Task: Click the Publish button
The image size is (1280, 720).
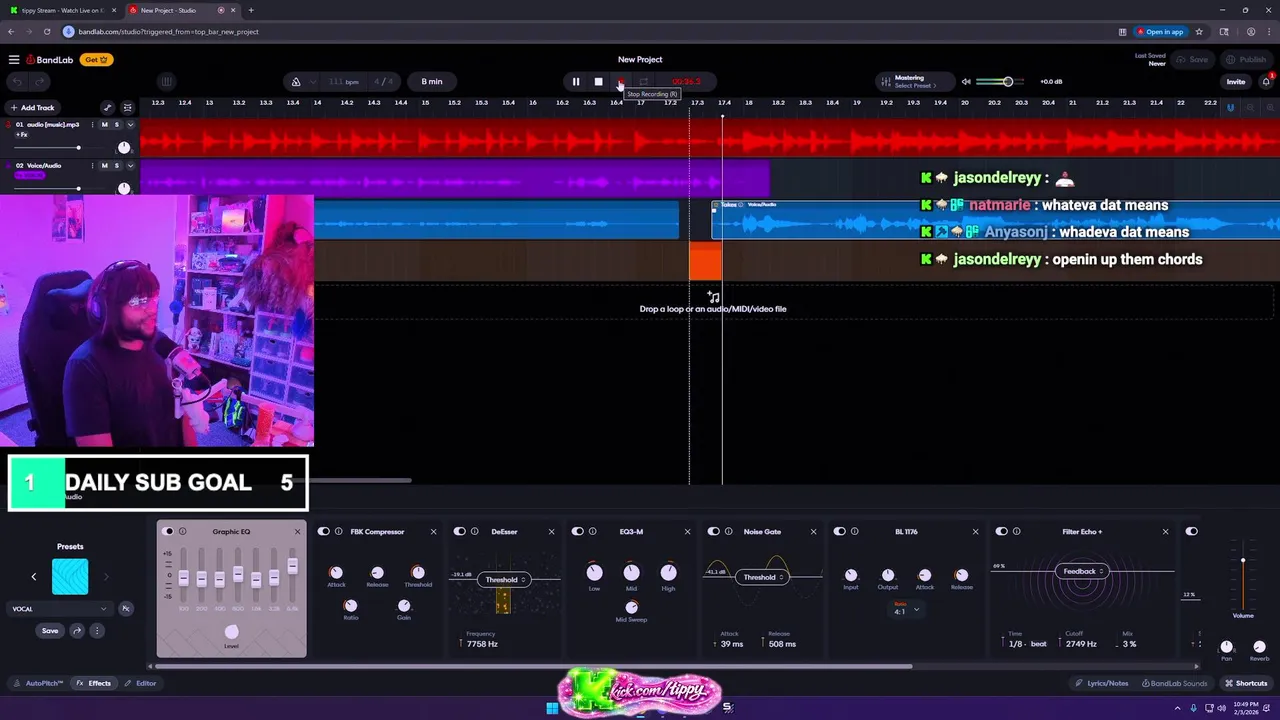Action: pyautogui.click(x=1246, y=59)
